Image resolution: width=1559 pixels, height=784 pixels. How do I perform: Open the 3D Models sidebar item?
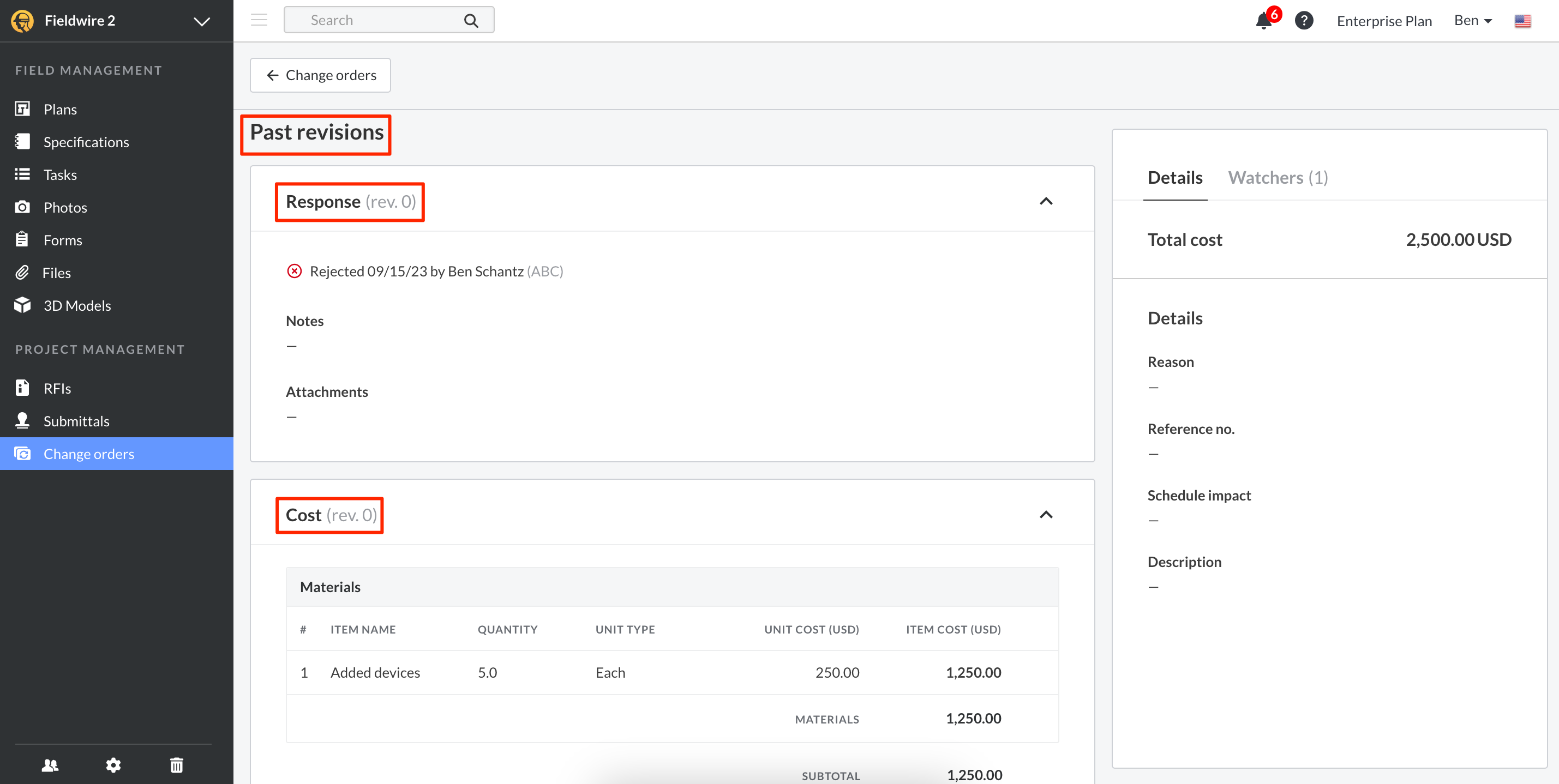click(77, 305)
